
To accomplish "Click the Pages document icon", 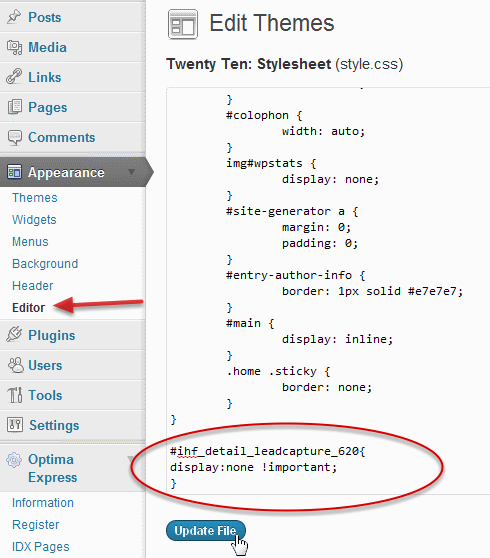I will [x=15, y=107].
